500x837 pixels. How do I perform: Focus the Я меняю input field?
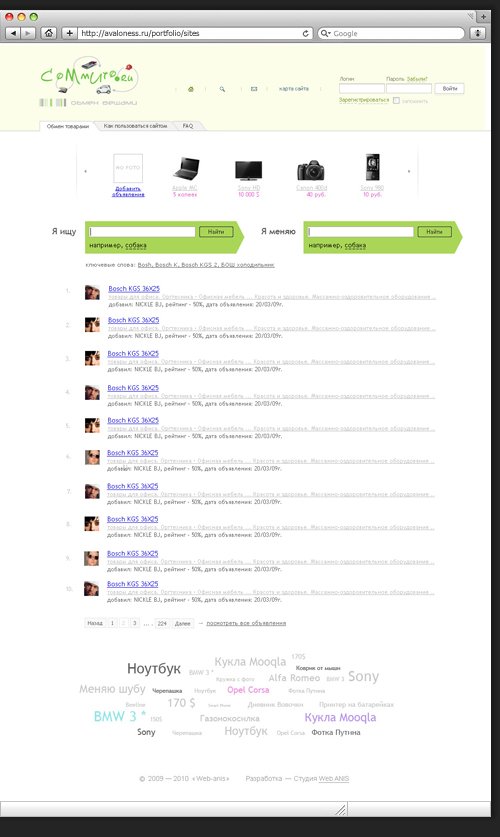pos(361,232)
